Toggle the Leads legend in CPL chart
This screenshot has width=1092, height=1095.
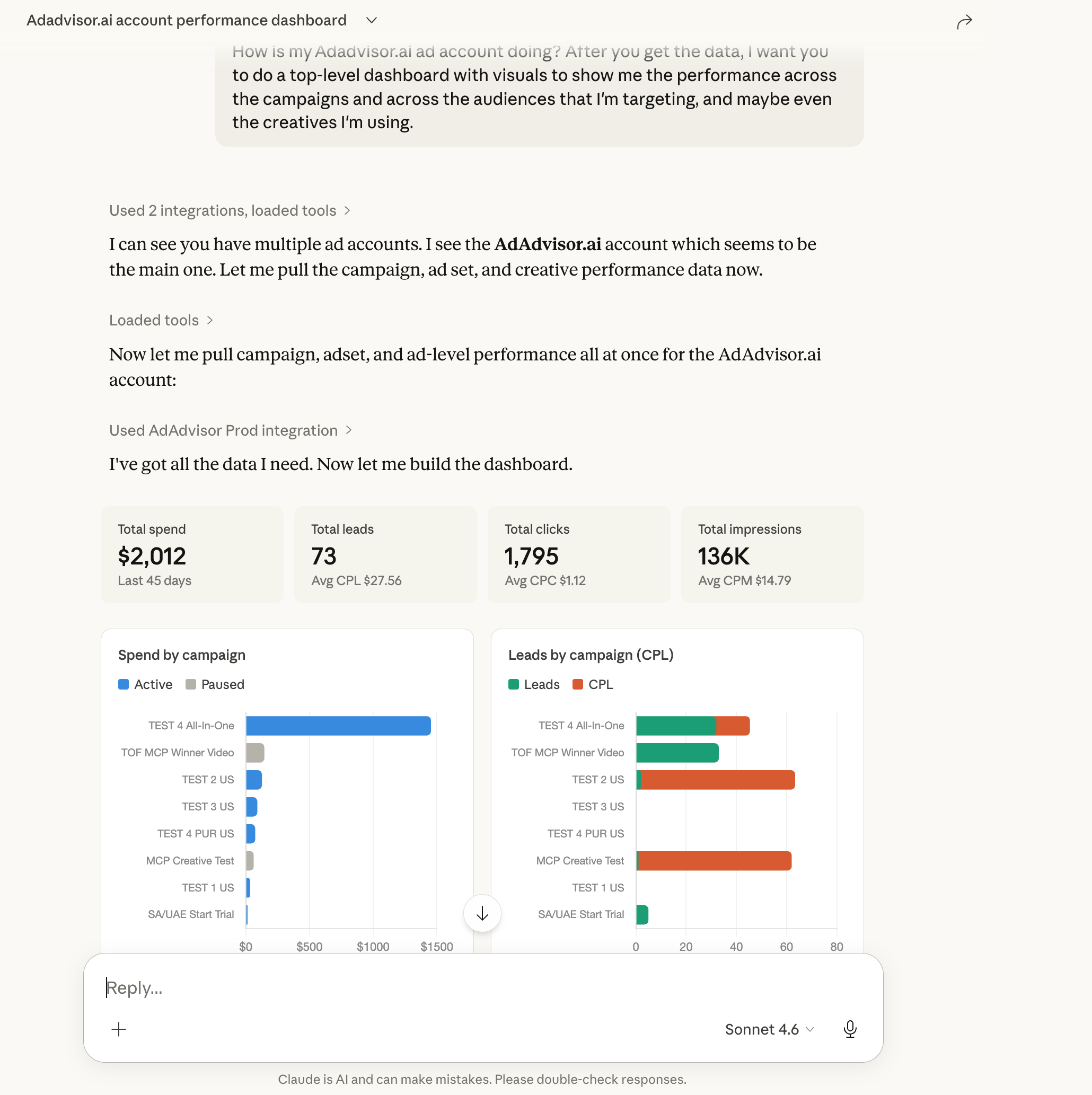533,684
